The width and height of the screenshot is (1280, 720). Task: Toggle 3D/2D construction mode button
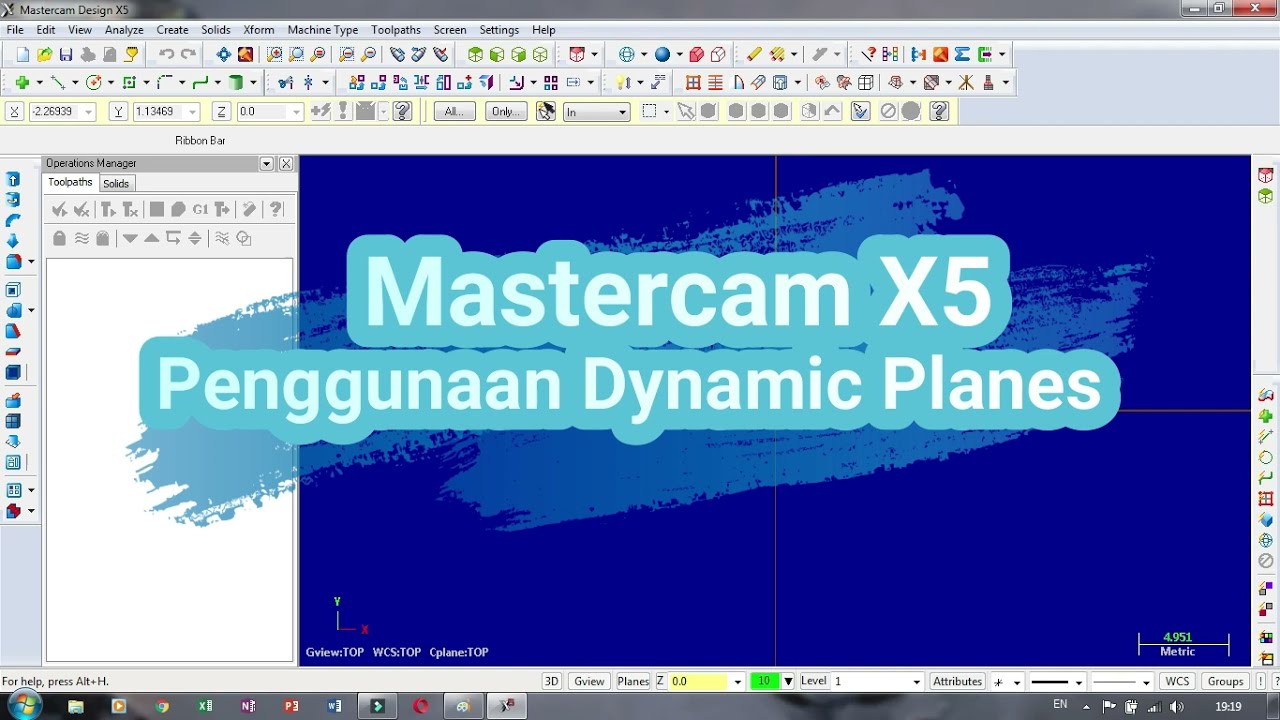tap(551, 681)
